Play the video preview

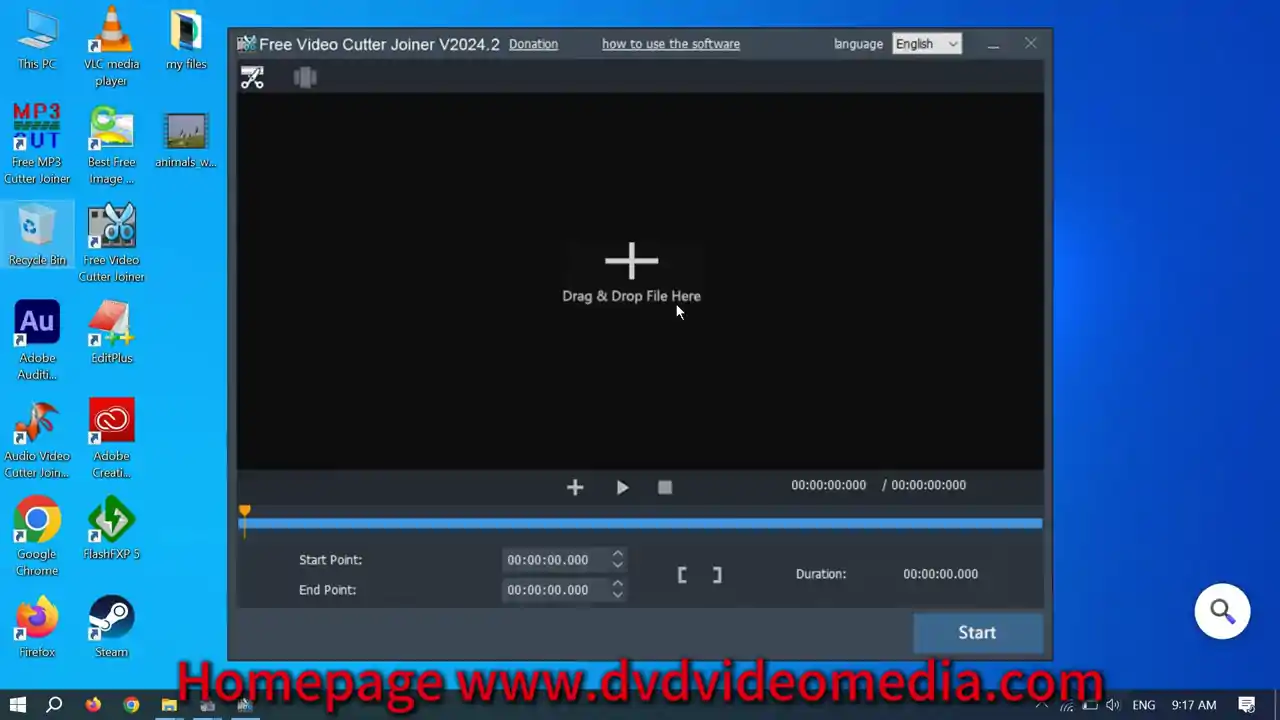(622, 487)
